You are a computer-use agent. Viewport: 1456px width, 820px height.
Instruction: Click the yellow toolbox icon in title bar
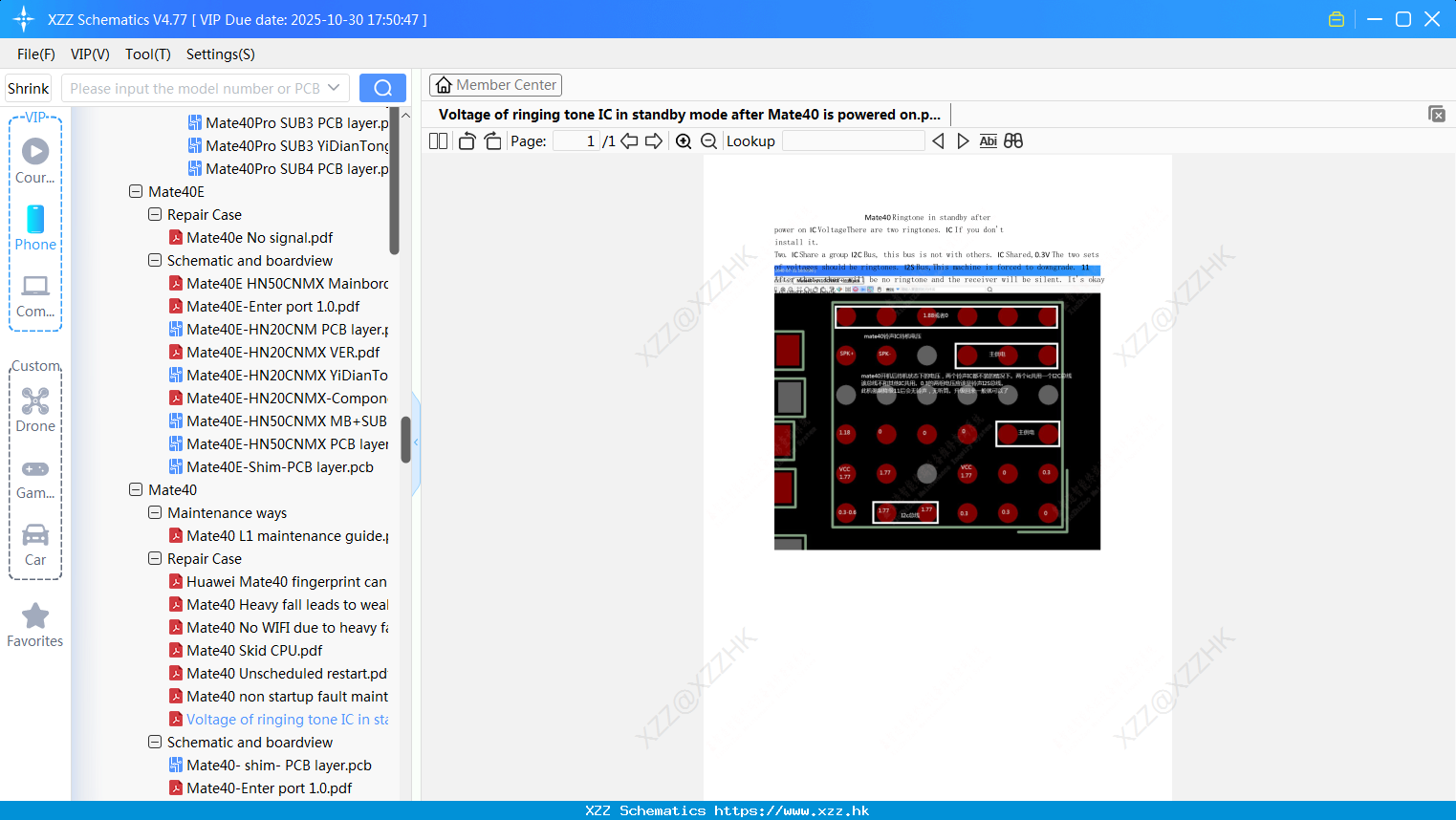point(1336,19)
